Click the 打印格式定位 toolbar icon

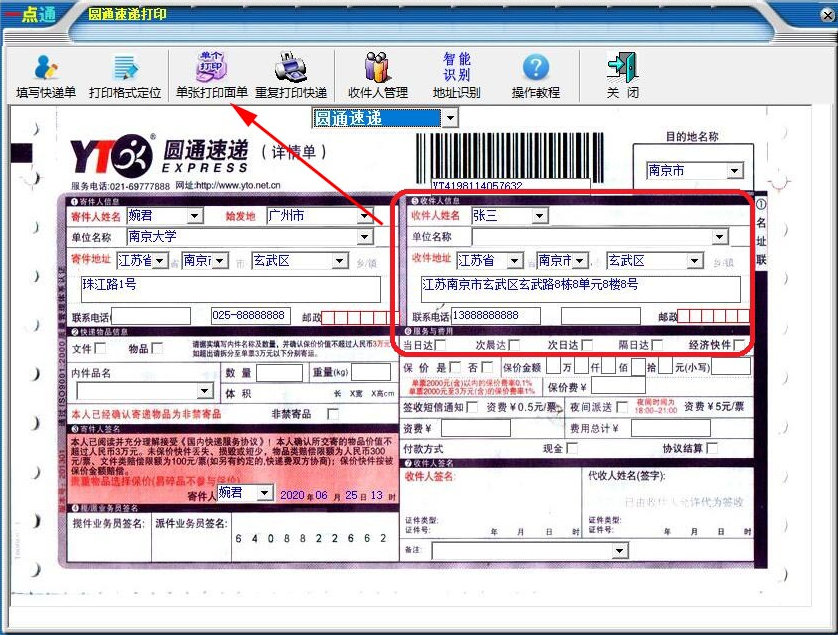(x=125, y=76)
